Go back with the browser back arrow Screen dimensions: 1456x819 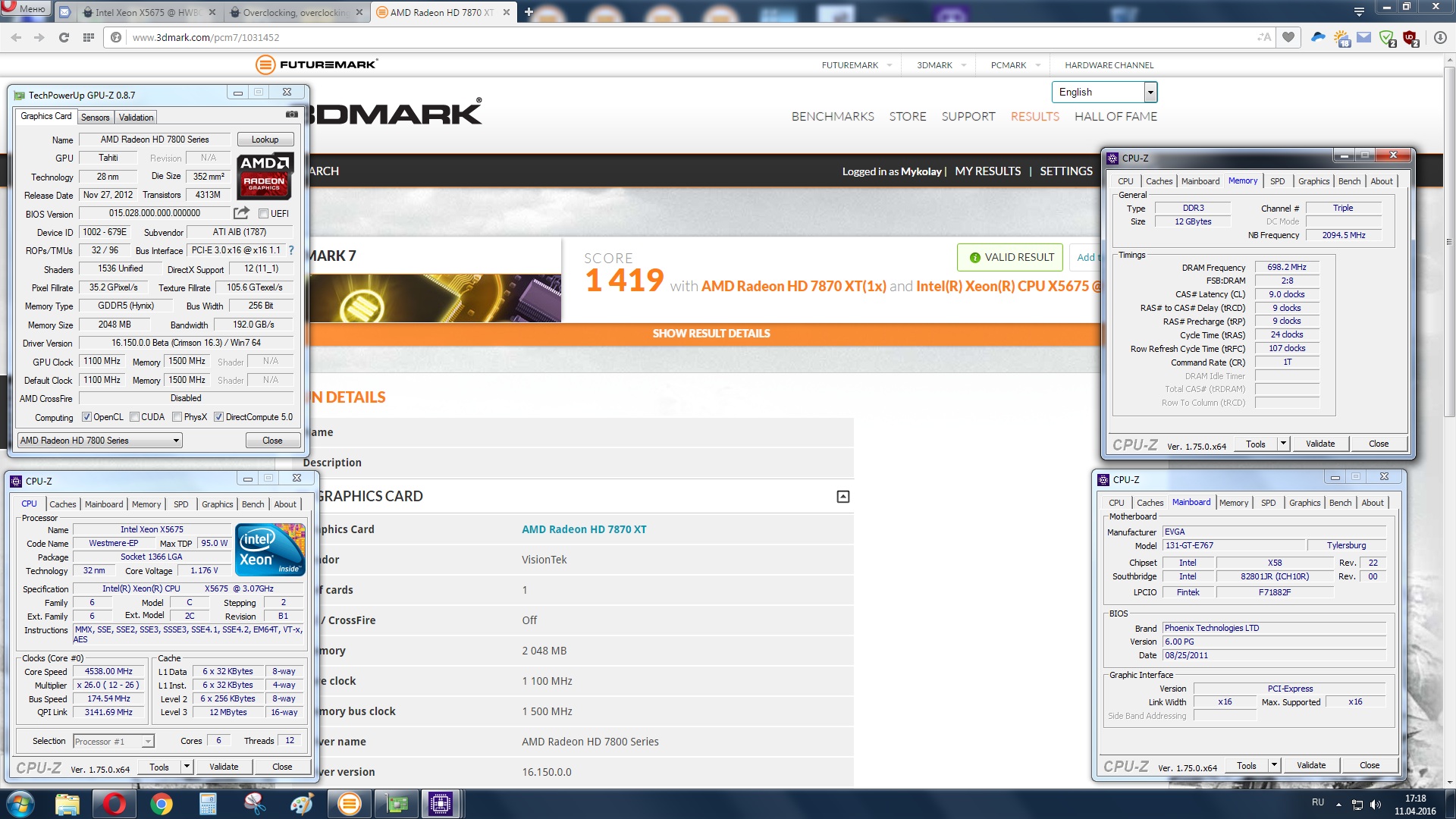17,37
